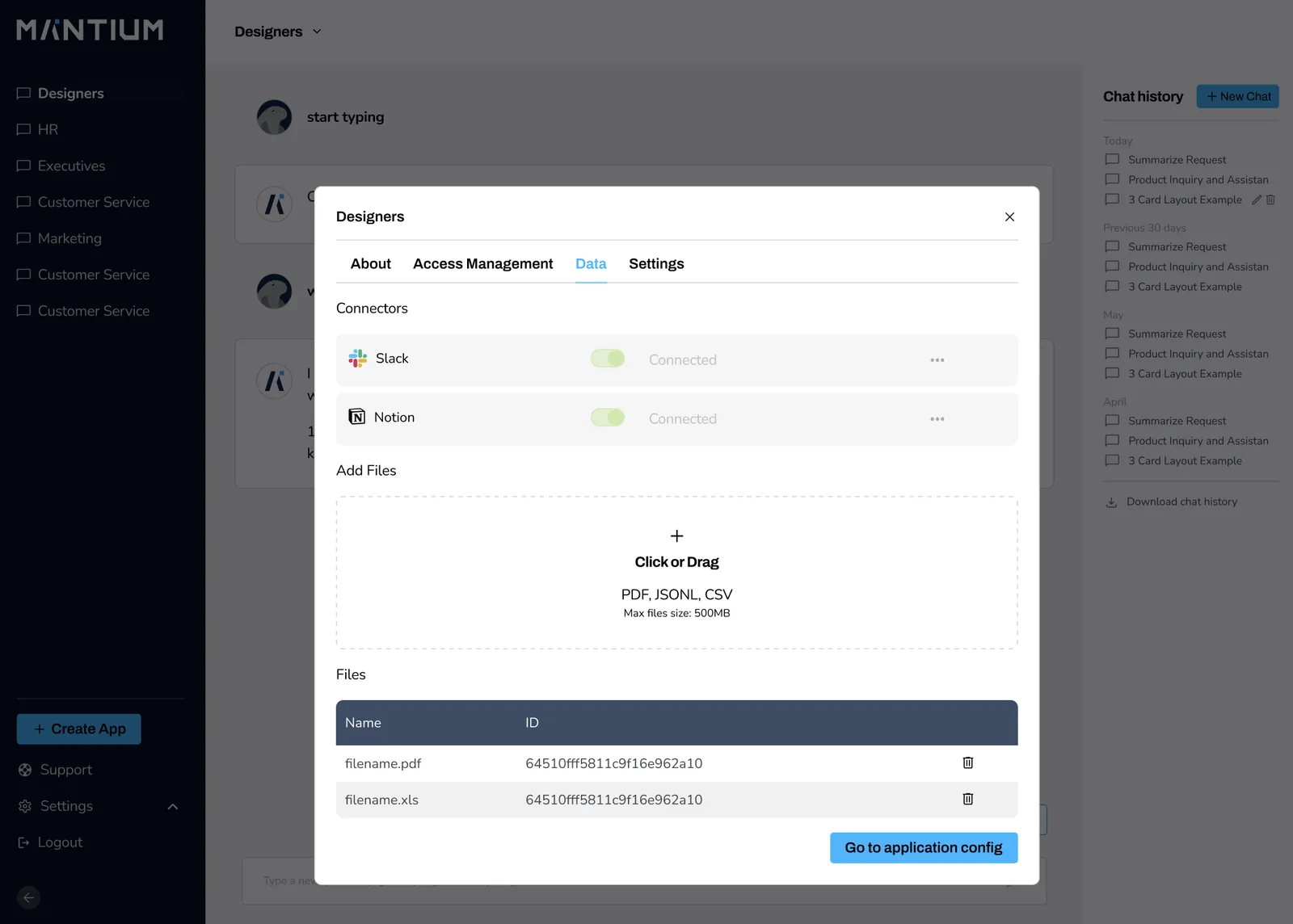Screen dimensions: 1293x924
Task: Delete filename.xls using trash icon
Action: click(967, 799)
